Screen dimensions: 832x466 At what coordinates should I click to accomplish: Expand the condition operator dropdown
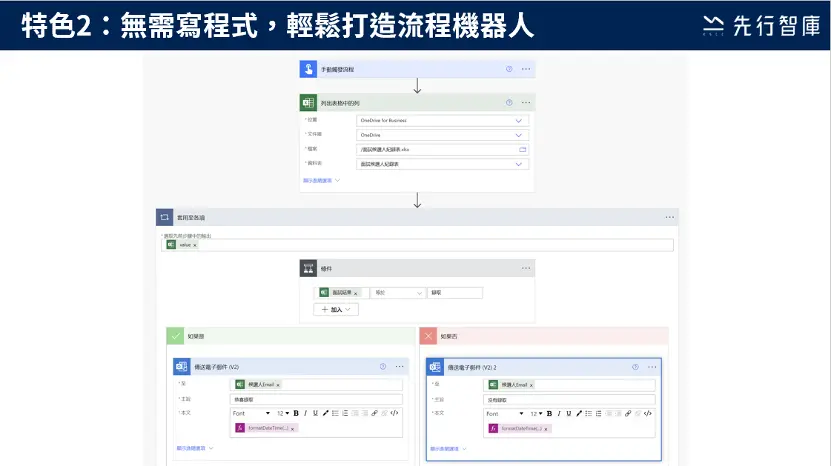pyautogui.click(x=419, y=293)
